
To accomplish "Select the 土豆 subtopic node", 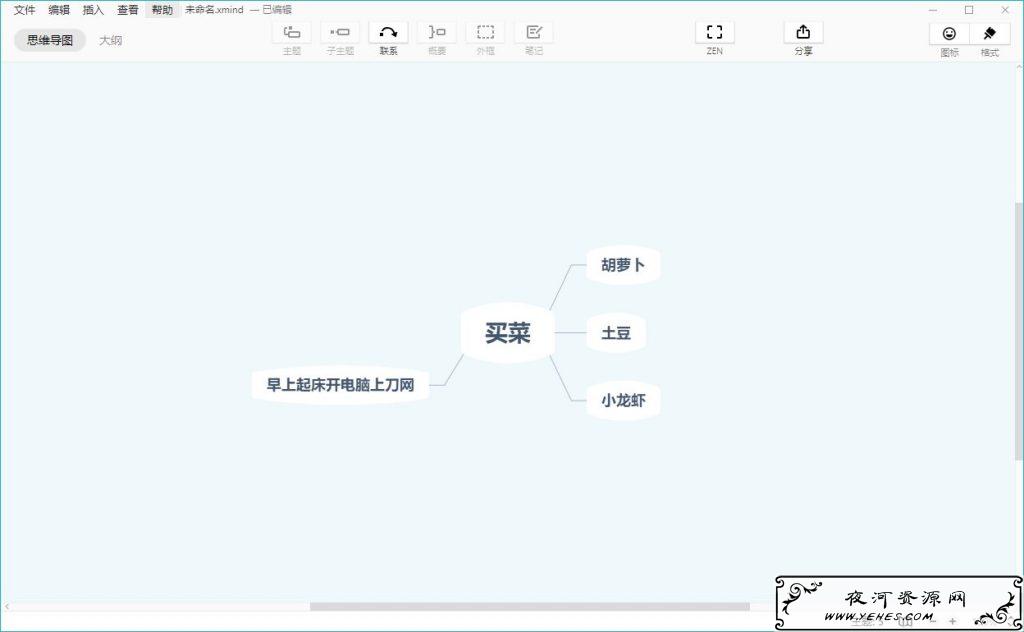I will [616, 333].
